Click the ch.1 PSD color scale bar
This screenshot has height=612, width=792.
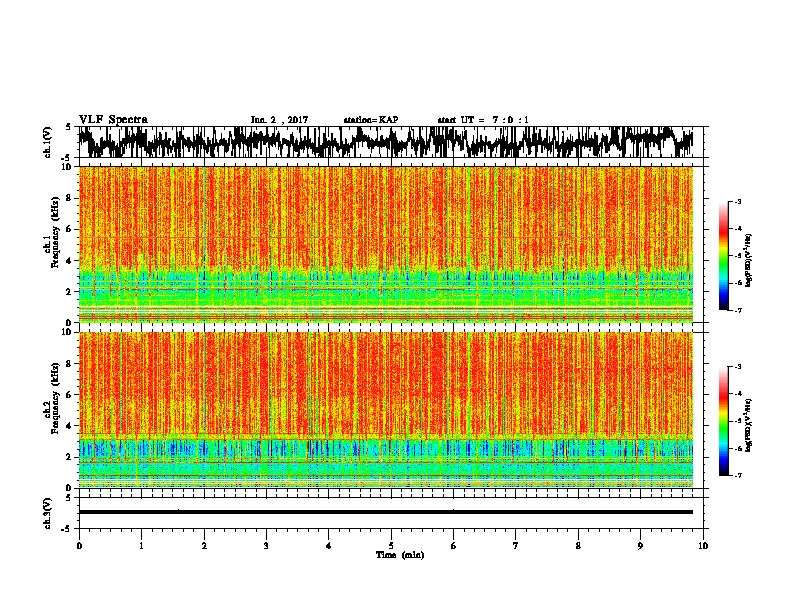[x=723, y=256]
